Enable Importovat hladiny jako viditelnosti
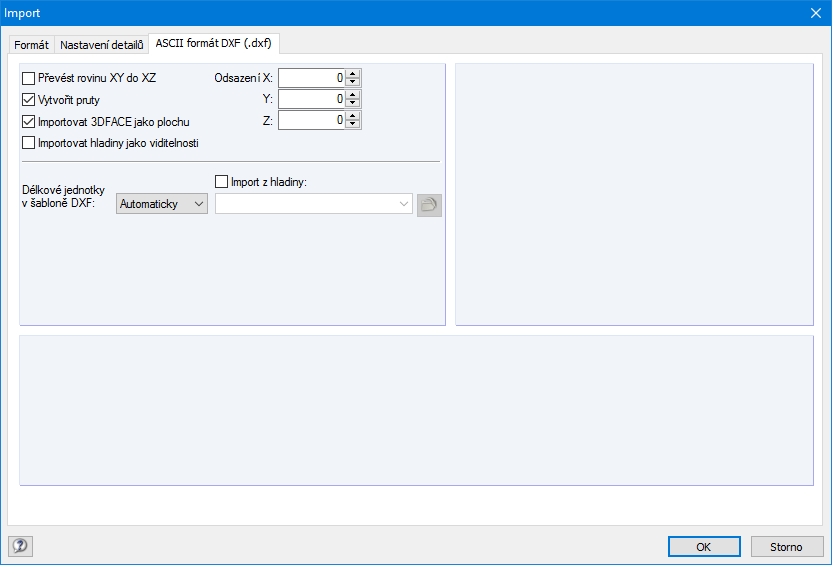 pos(29,143)
